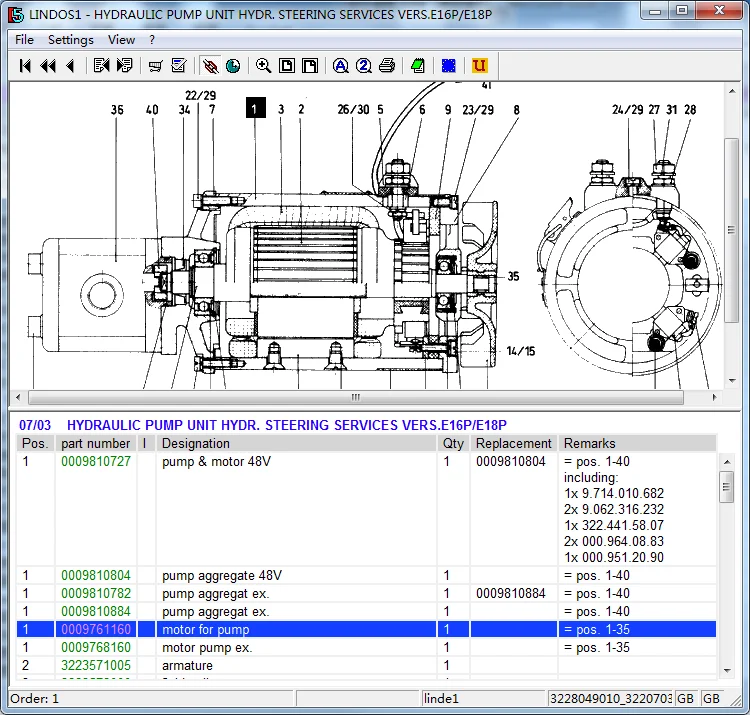Select the 'armature' parts row

pyautogui.click(x=187, y=665)
